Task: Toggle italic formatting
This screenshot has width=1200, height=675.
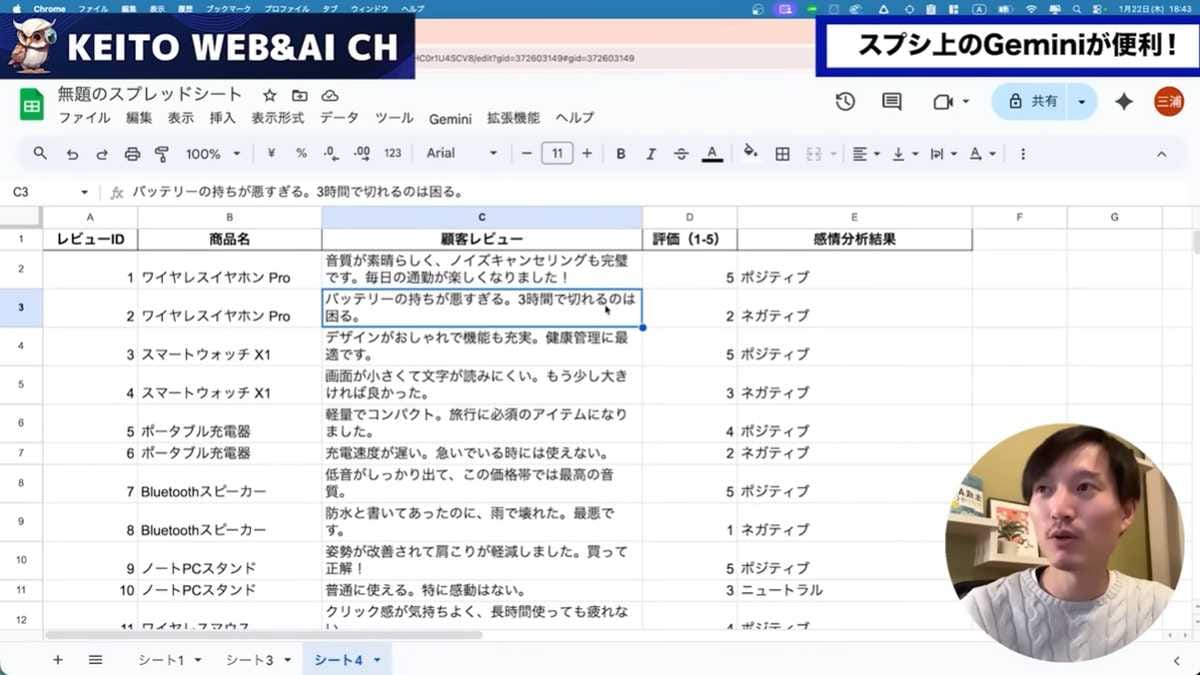Action: pos(651,153)
